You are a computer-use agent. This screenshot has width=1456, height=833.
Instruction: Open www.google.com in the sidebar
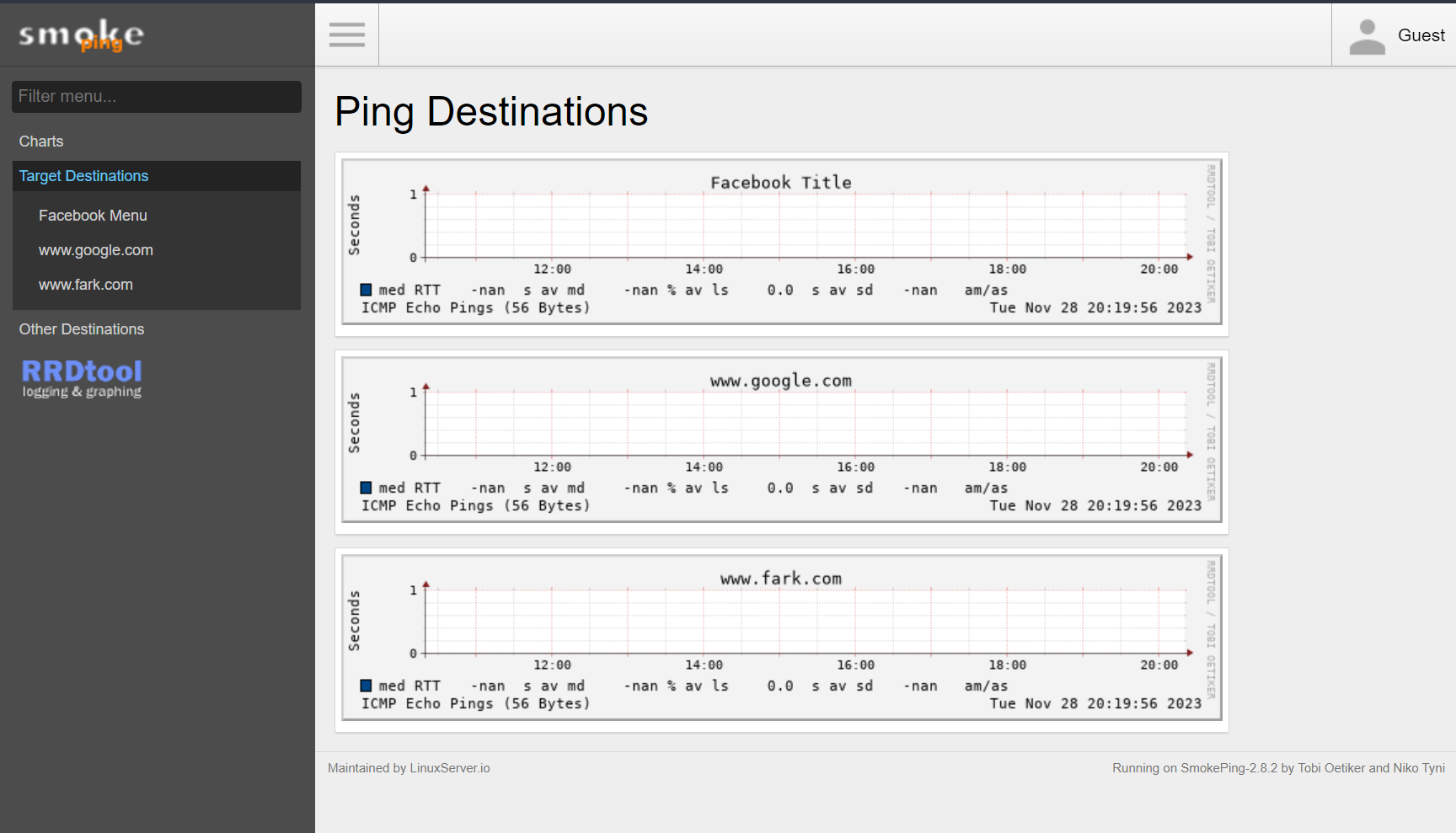[x=96, y=250]
